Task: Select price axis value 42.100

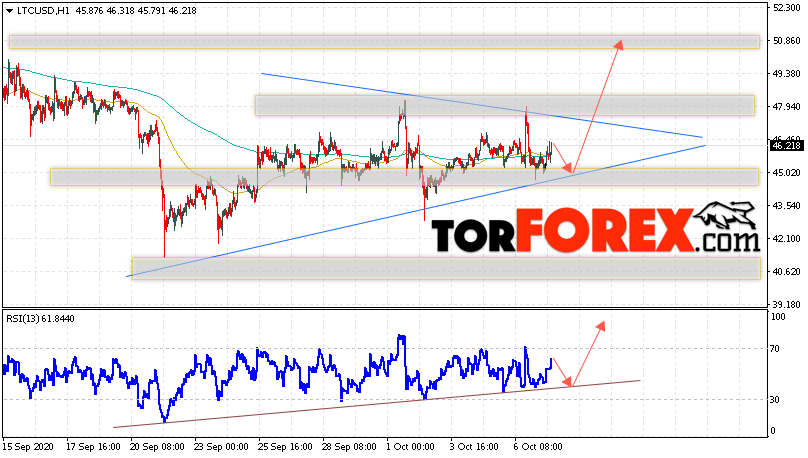Action: click(x=786, y=239)
